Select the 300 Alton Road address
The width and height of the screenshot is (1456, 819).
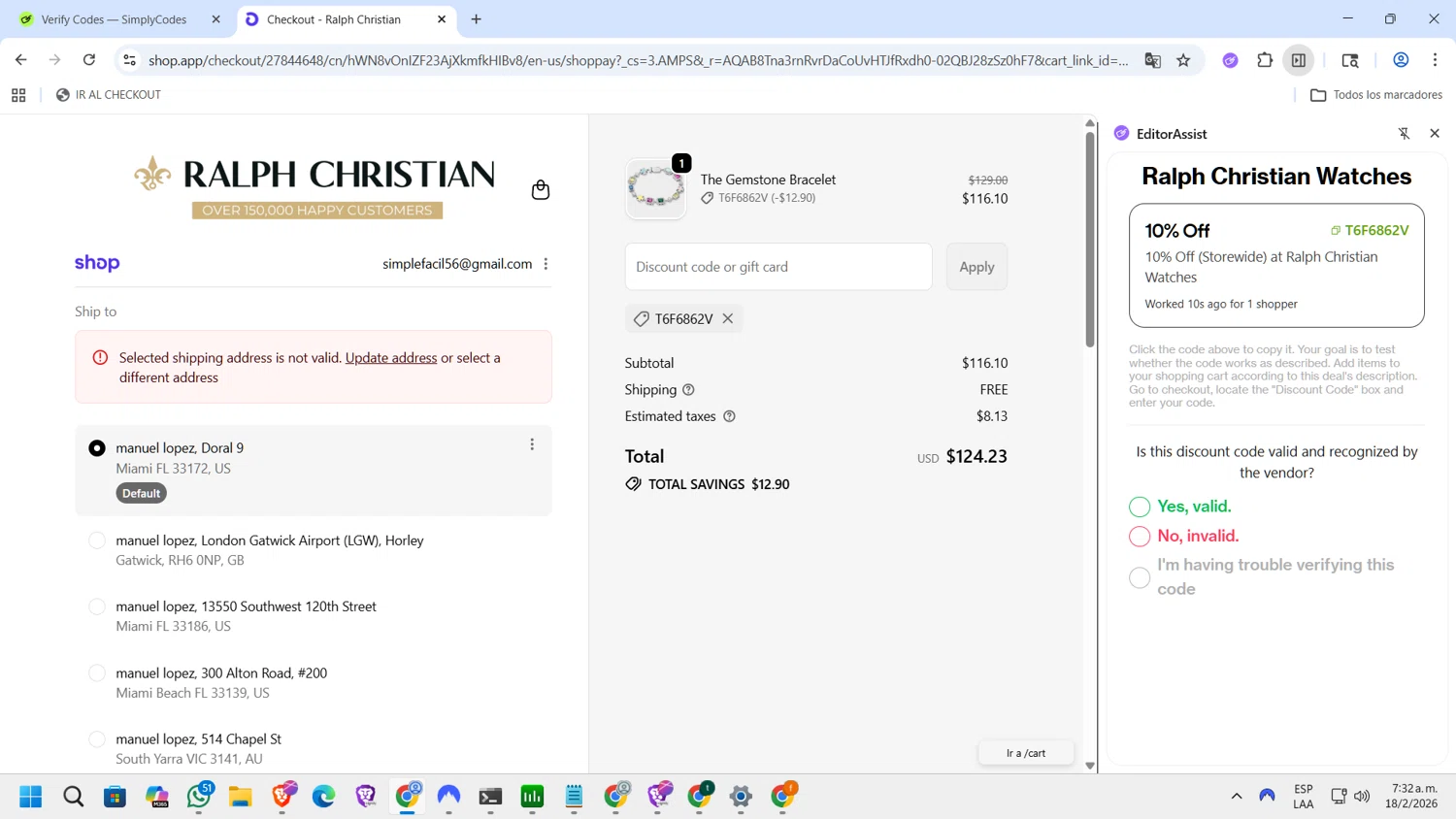(x=97, y=673)
